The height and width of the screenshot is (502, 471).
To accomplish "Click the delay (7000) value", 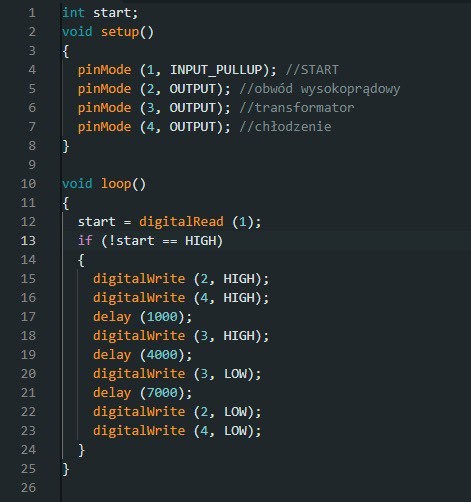I will (162, 393).
